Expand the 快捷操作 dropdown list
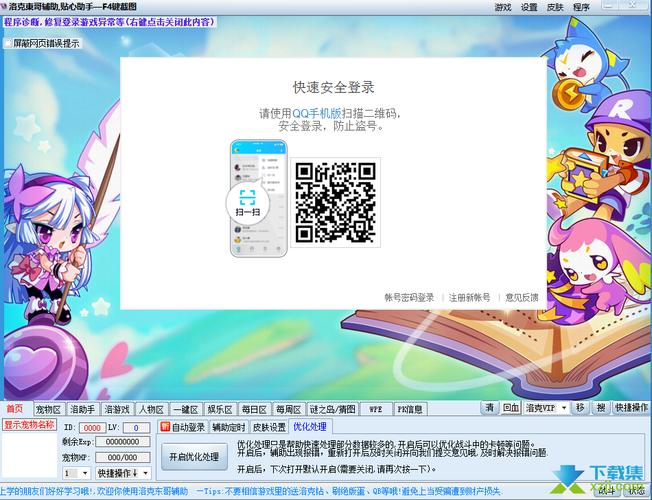This screenshot has height=500, width=652. 146,472
